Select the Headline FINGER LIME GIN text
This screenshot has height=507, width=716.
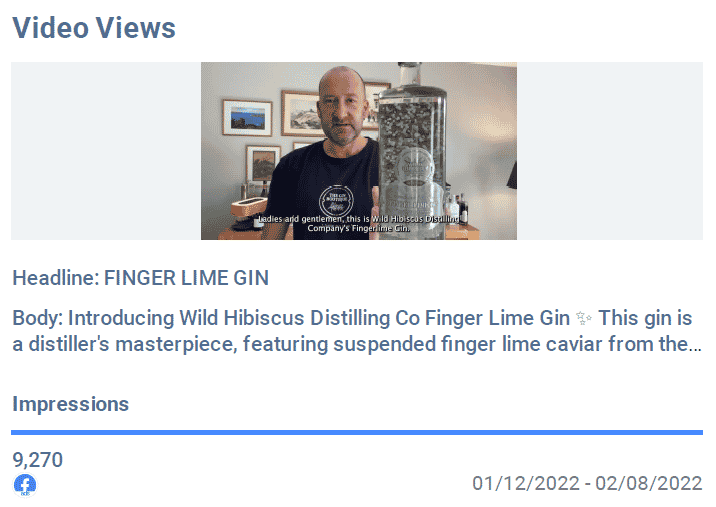coord(141,278)
